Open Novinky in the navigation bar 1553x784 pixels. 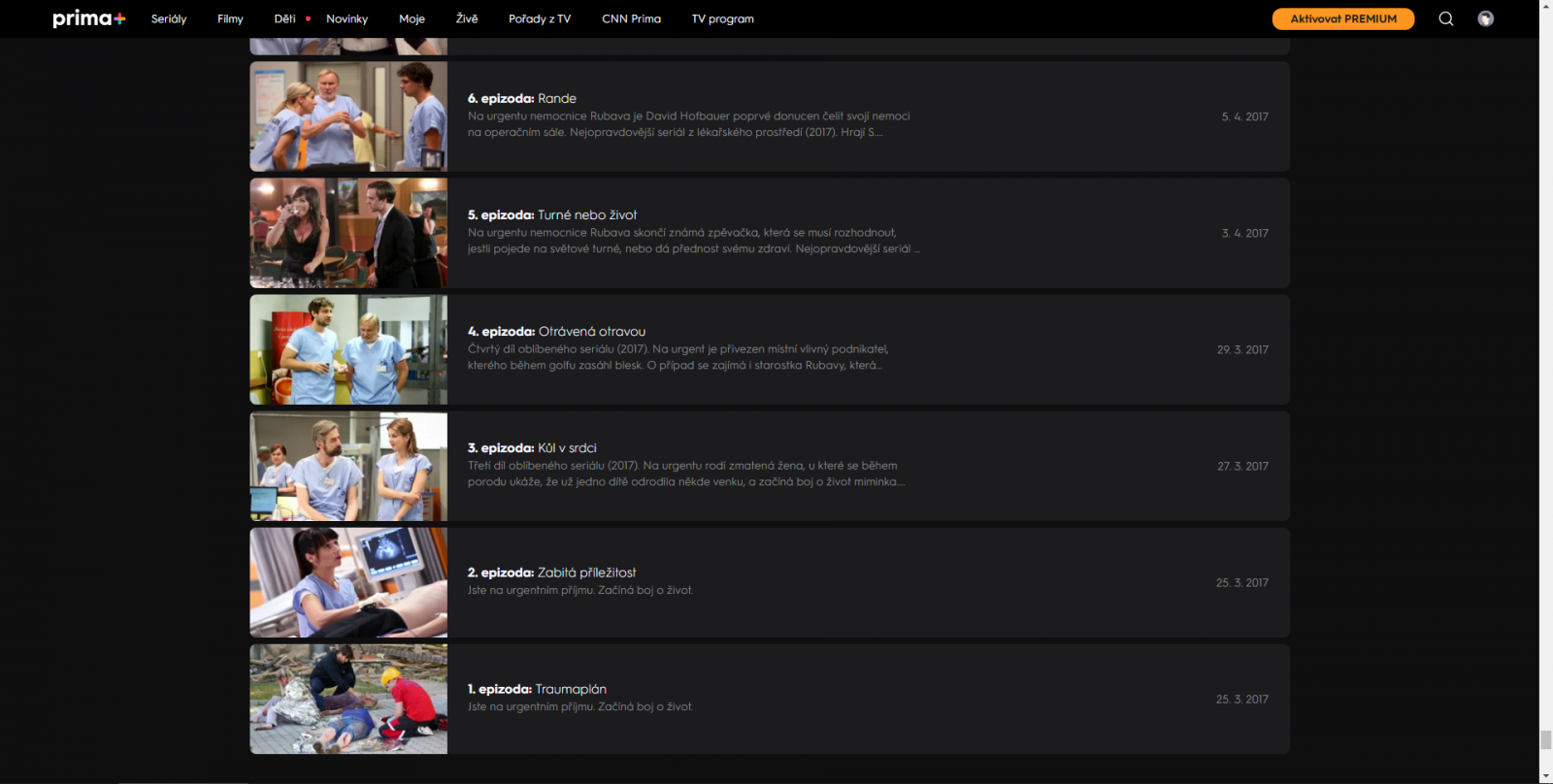(347, 18)
